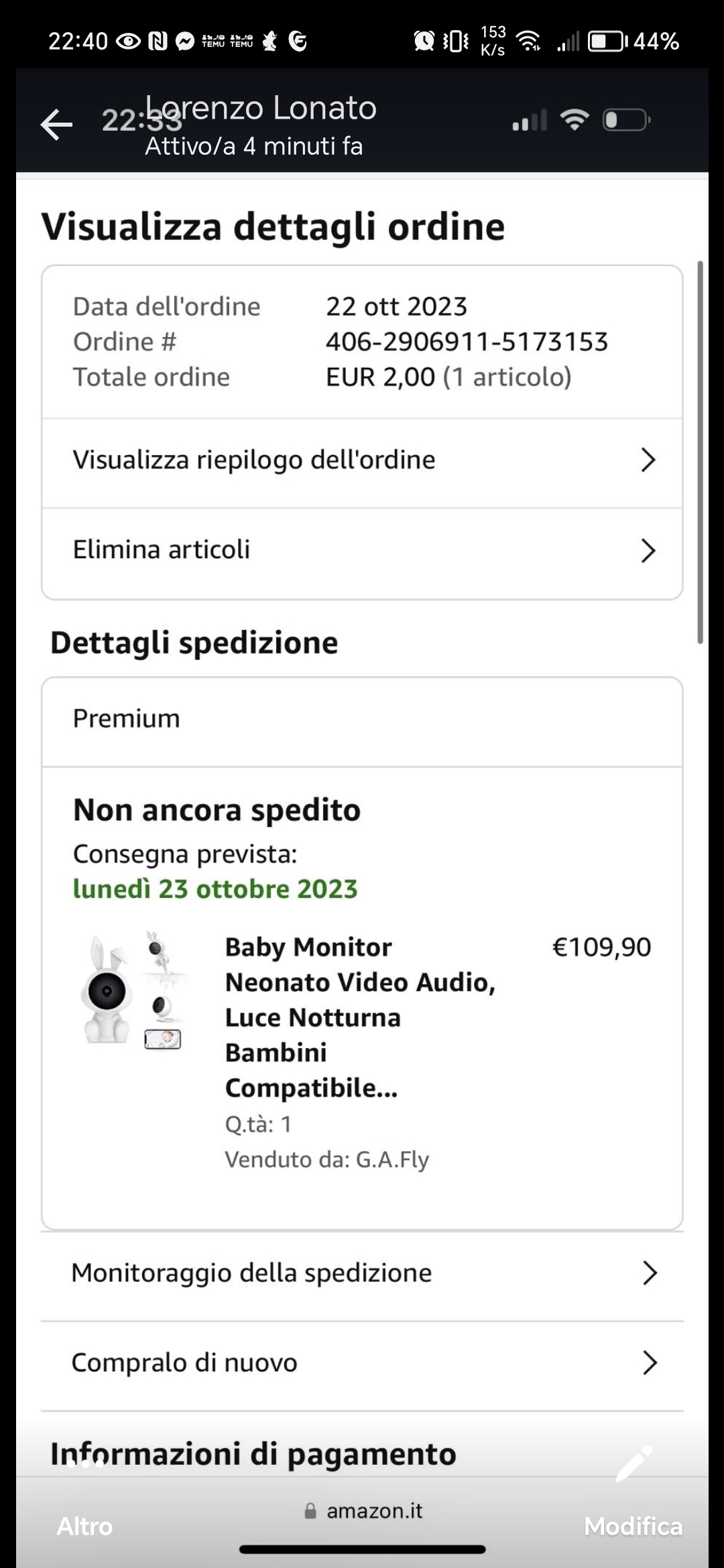Tap the eye comfort status icon
Image resolution: width=724 pixels, height=1568 pixels.
click(x=129, y=42)
